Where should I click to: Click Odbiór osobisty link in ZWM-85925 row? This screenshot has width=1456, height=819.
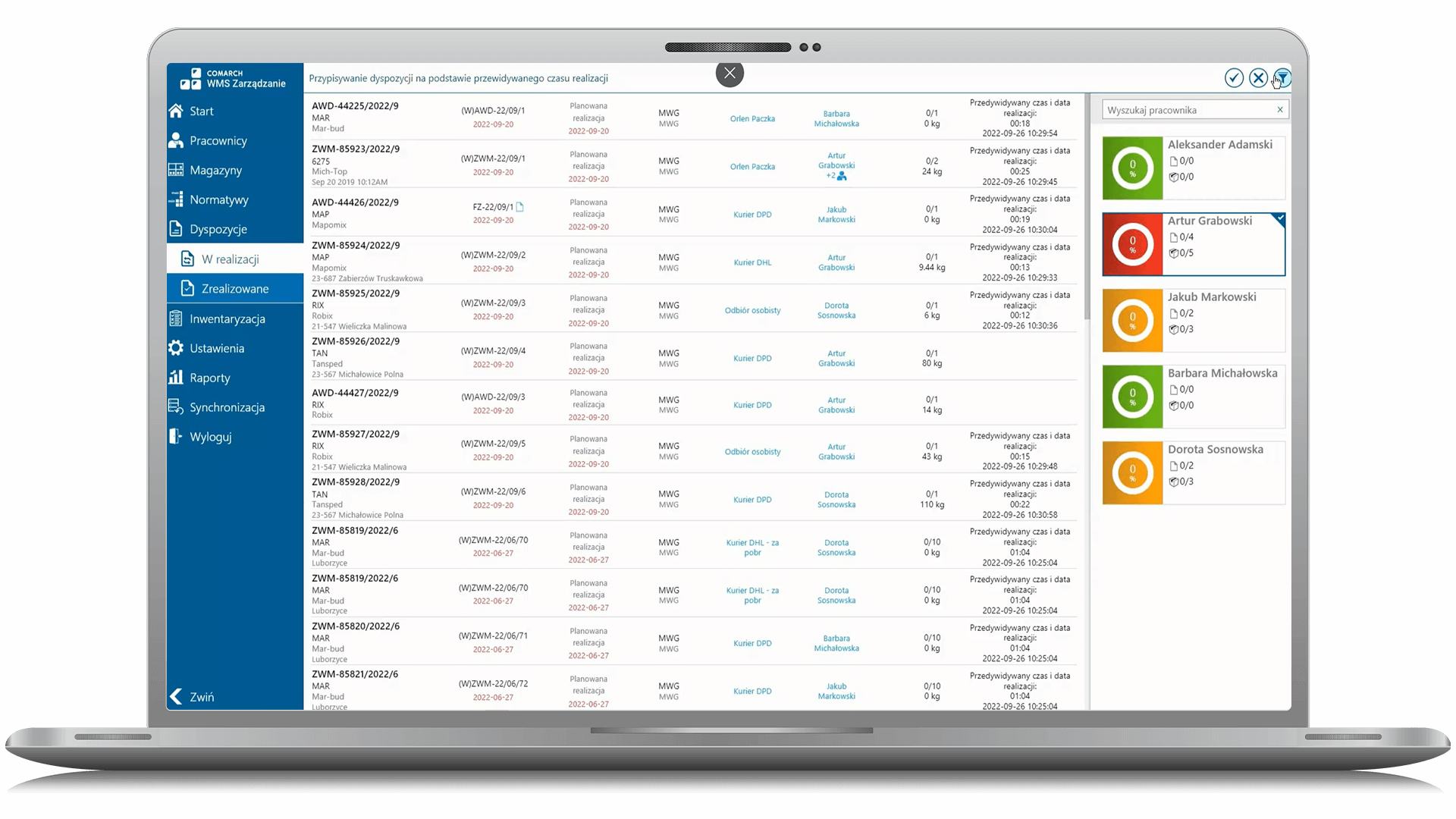[752, 310]
